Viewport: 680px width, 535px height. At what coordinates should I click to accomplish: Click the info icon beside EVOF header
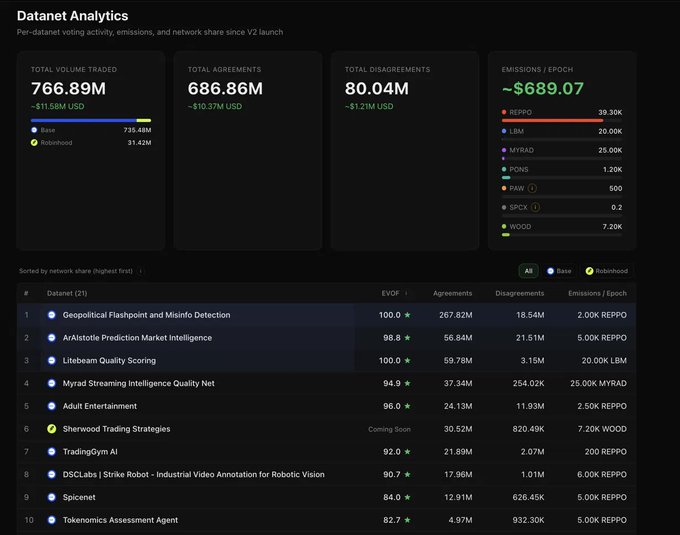click(406, 294)
